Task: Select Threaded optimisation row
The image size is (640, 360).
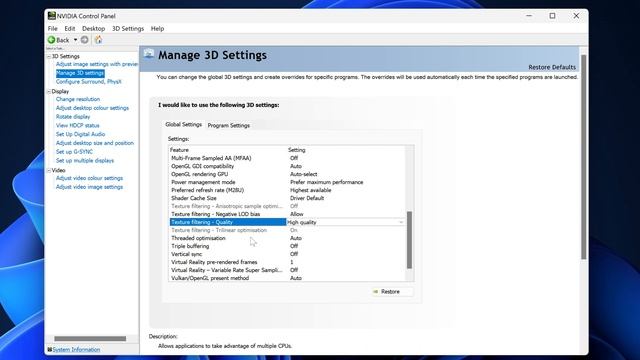Action: (288, 238)
